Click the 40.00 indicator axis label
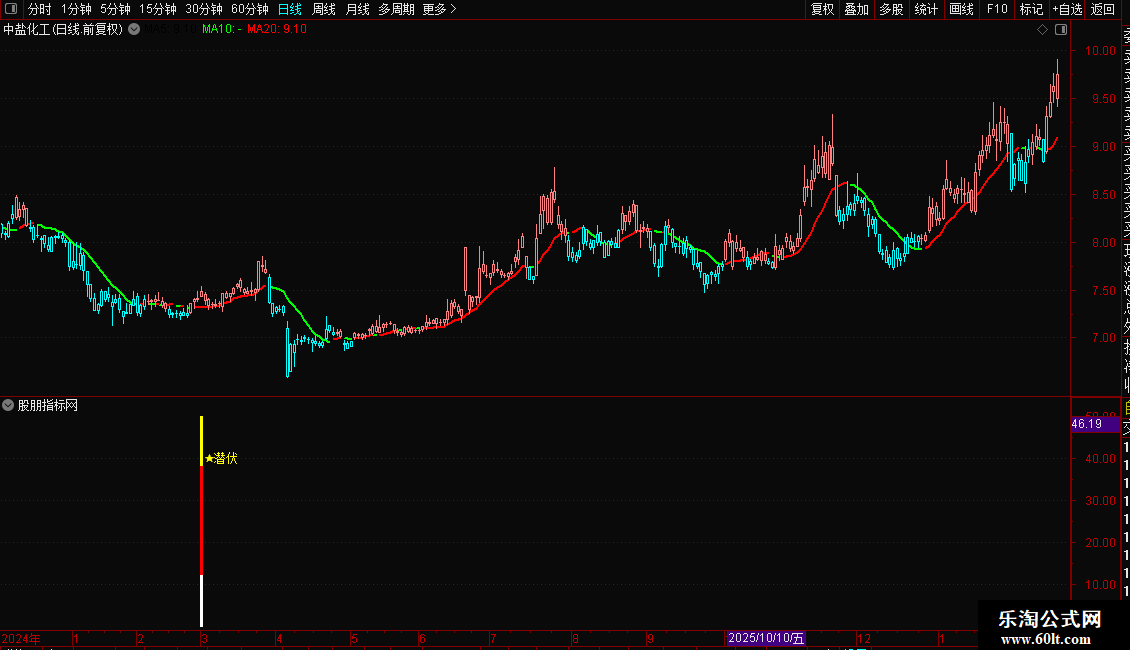 (1100, 458)
